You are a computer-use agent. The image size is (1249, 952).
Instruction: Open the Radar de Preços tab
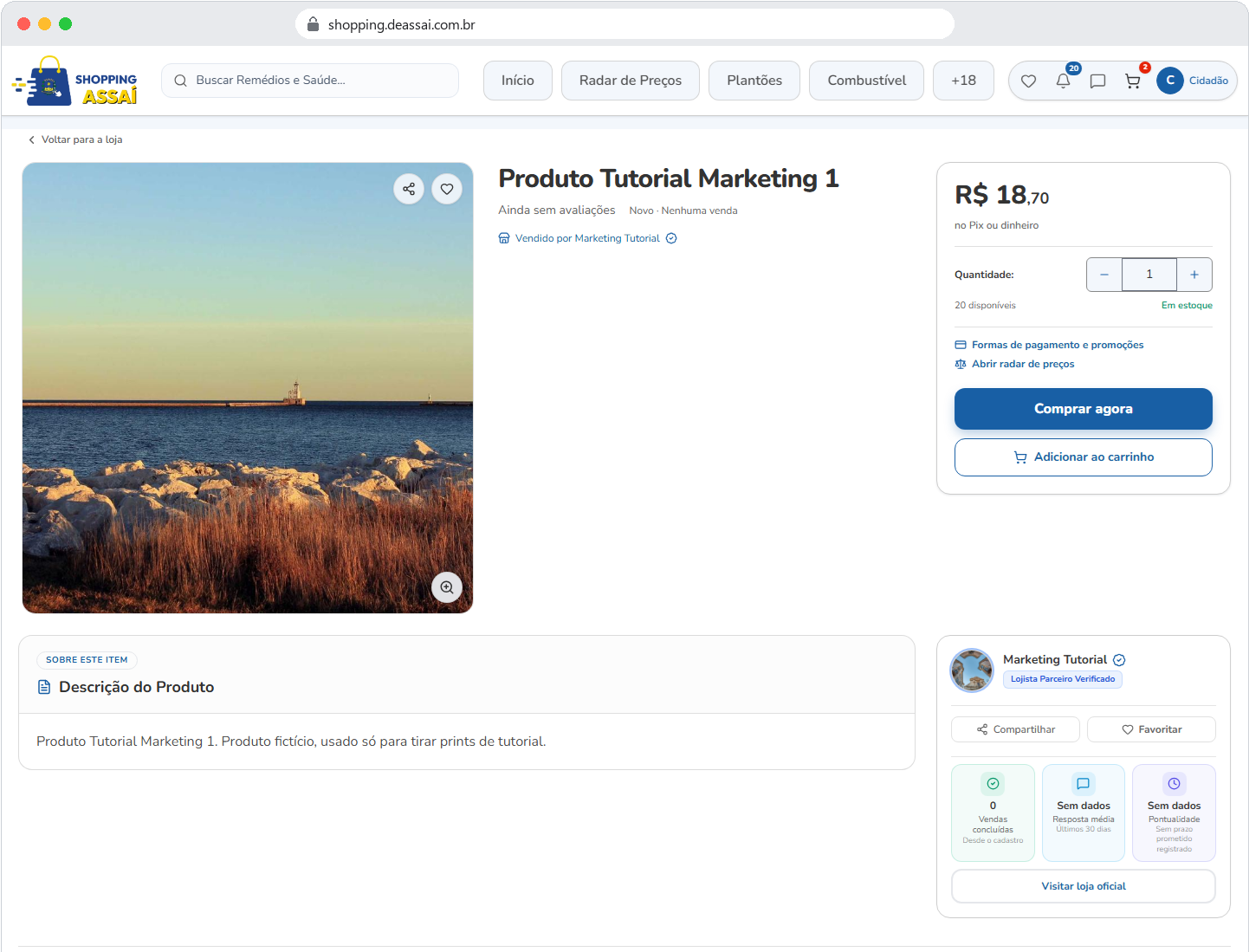point(631,81)
